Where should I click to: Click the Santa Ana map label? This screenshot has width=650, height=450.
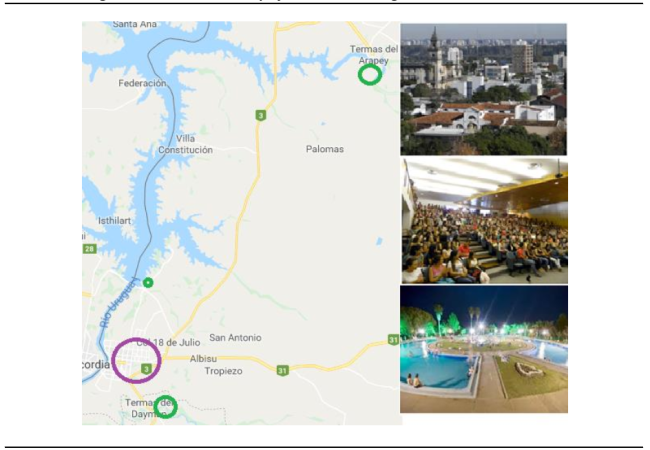135,24
